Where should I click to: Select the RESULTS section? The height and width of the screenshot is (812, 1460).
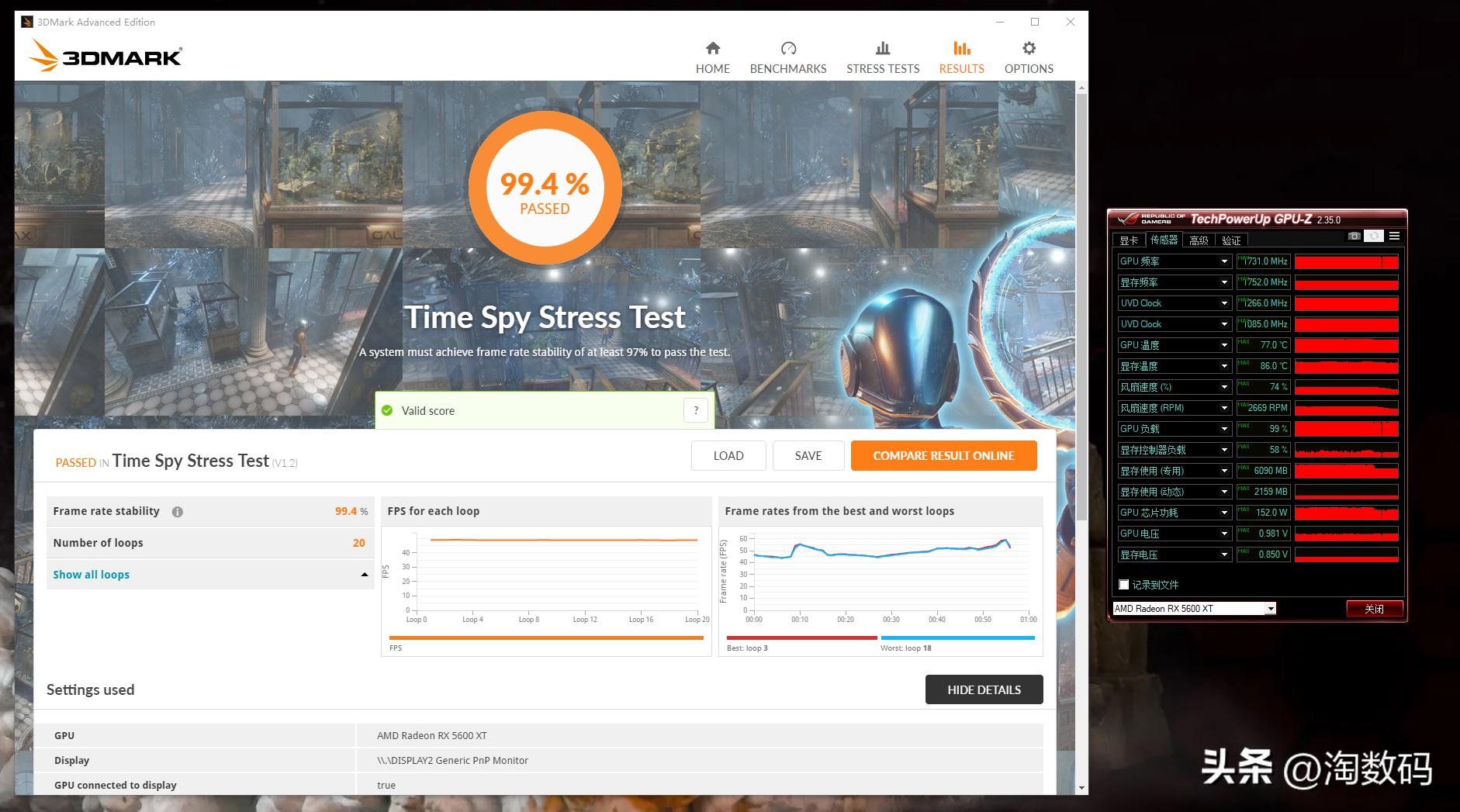[962, 58]
